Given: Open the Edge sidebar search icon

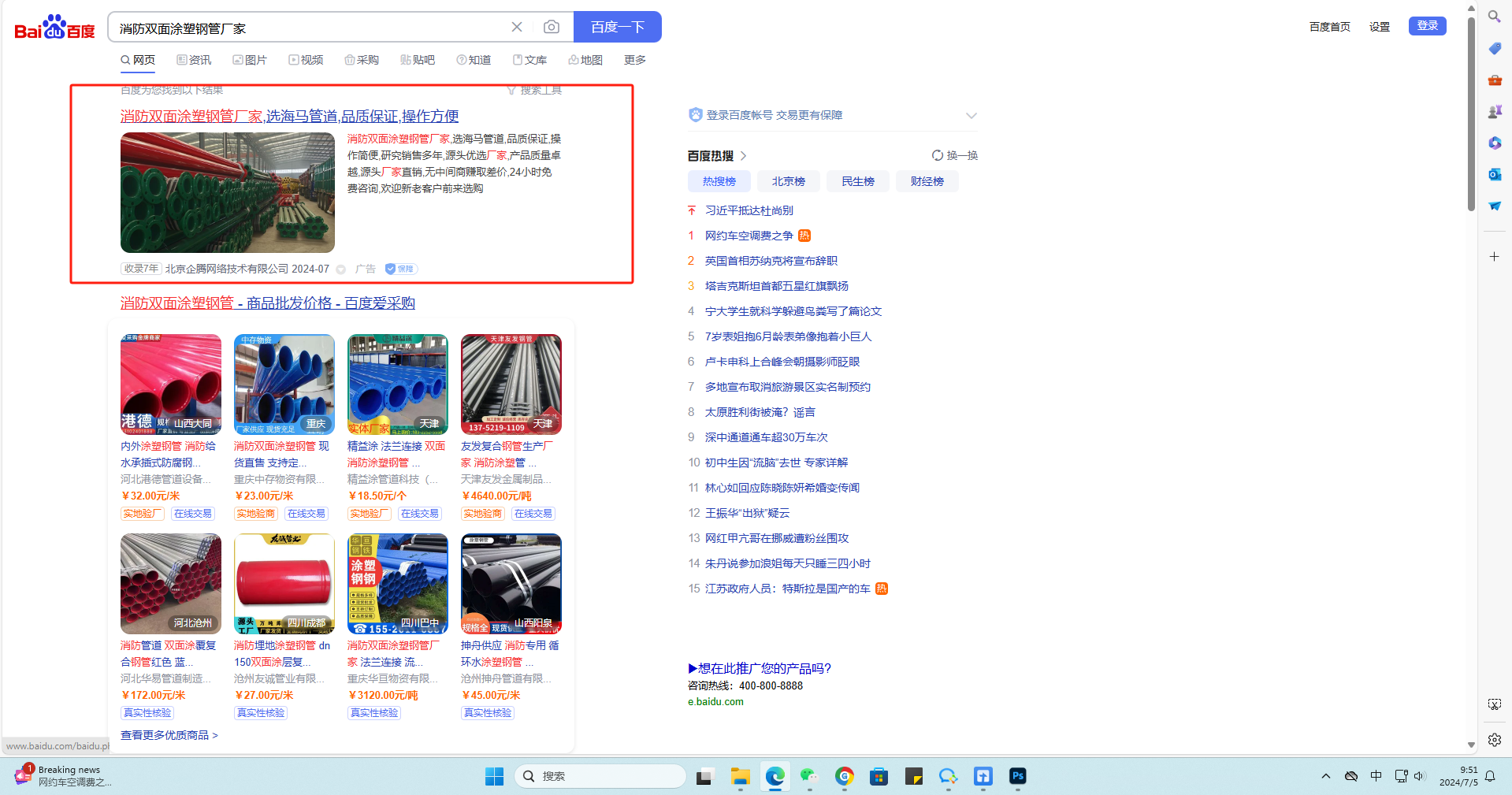Looking at the screenshot, I should point(1494,17).
